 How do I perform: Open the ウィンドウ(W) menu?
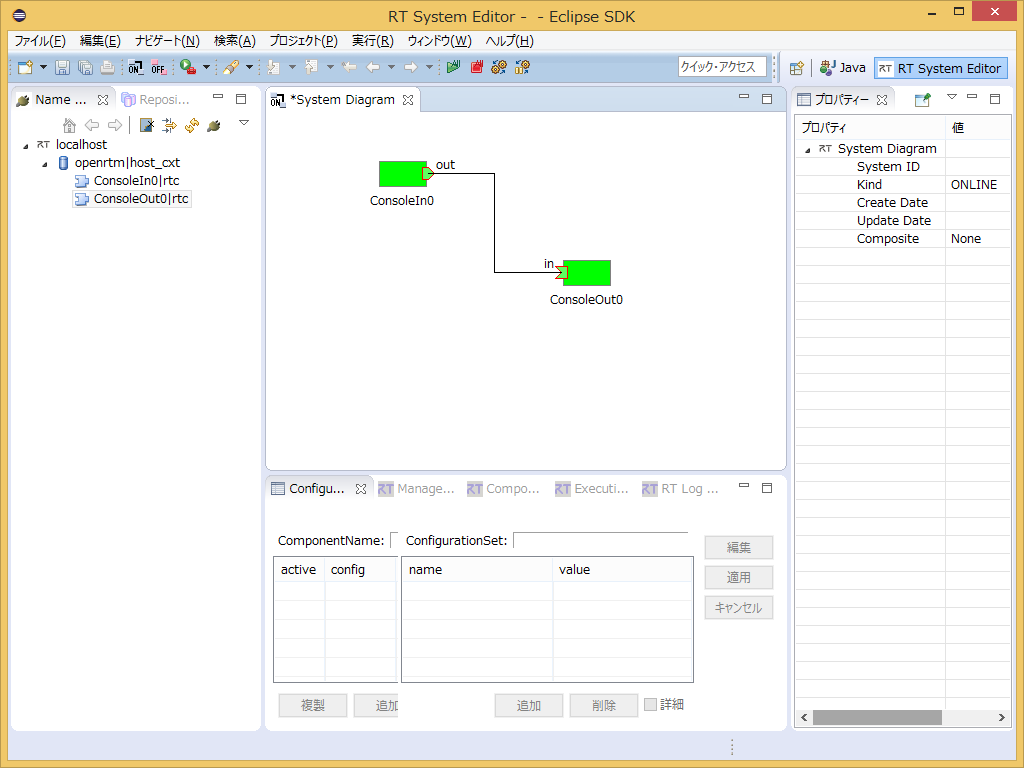(x=439, y=40)
